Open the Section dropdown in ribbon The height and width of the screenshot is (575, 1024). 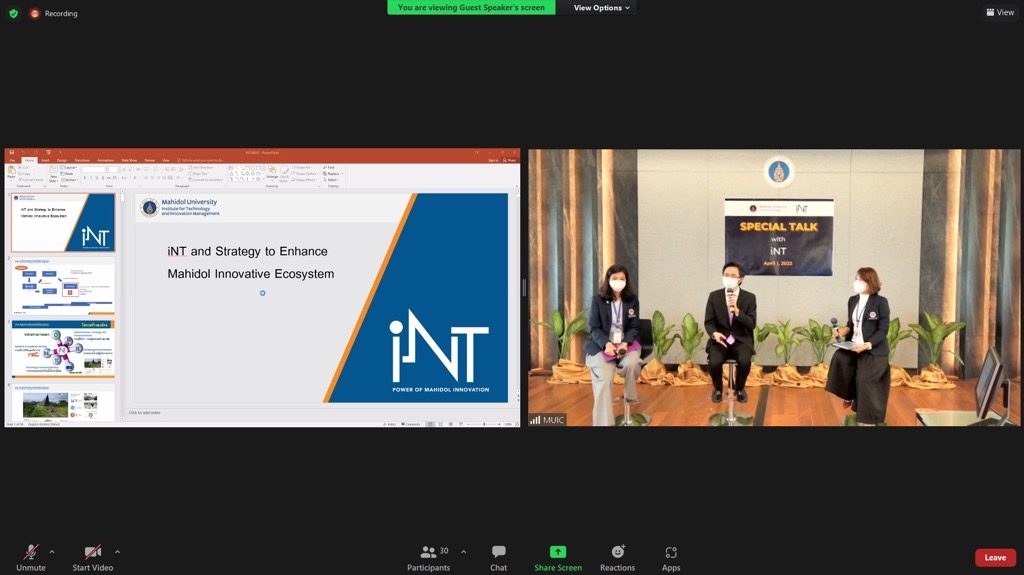[x=69, y=180]
